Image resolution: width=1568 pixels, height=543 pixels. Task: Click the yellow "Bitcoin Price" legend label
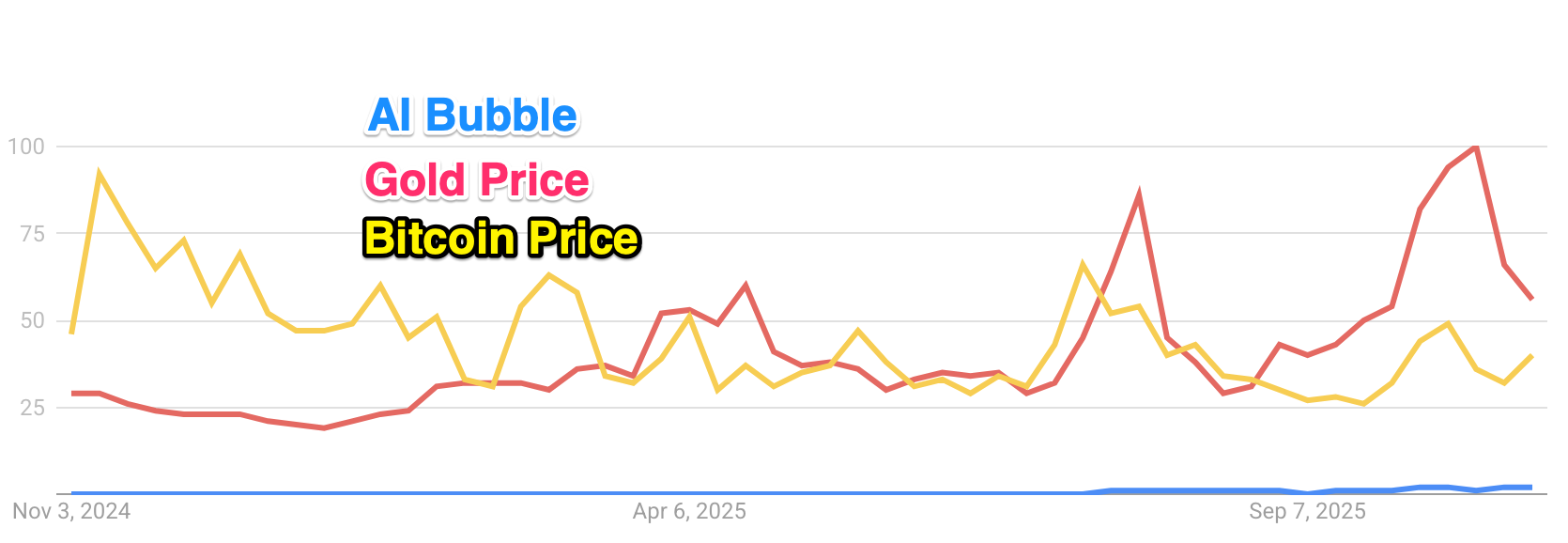click(501, 239)
